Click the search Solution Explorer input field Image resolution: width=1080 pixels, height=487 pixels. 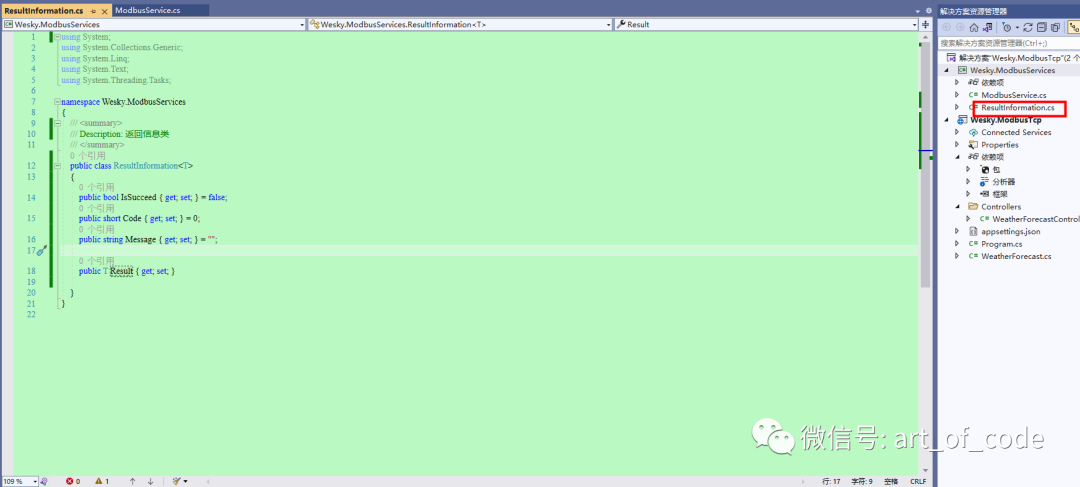click(x=1009, y=43)
